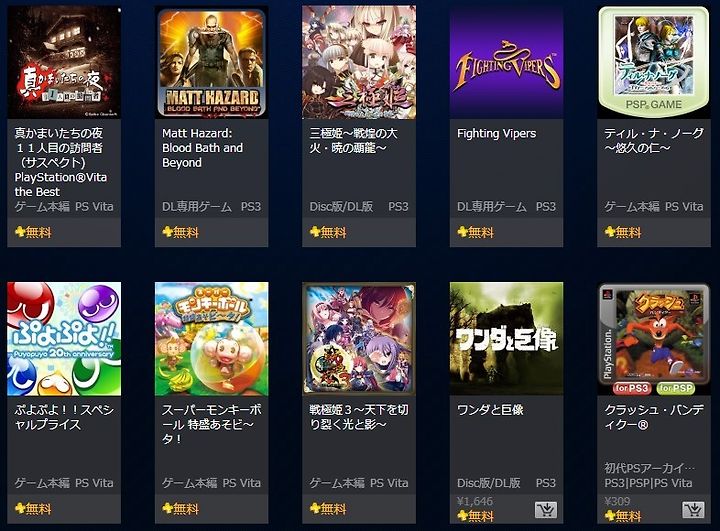Image resolution: width=720 pixels, height=531 pixels.
Task: Click PS Plus 無料 price under ぷよぷよ
Action: [x=33, y=509]
